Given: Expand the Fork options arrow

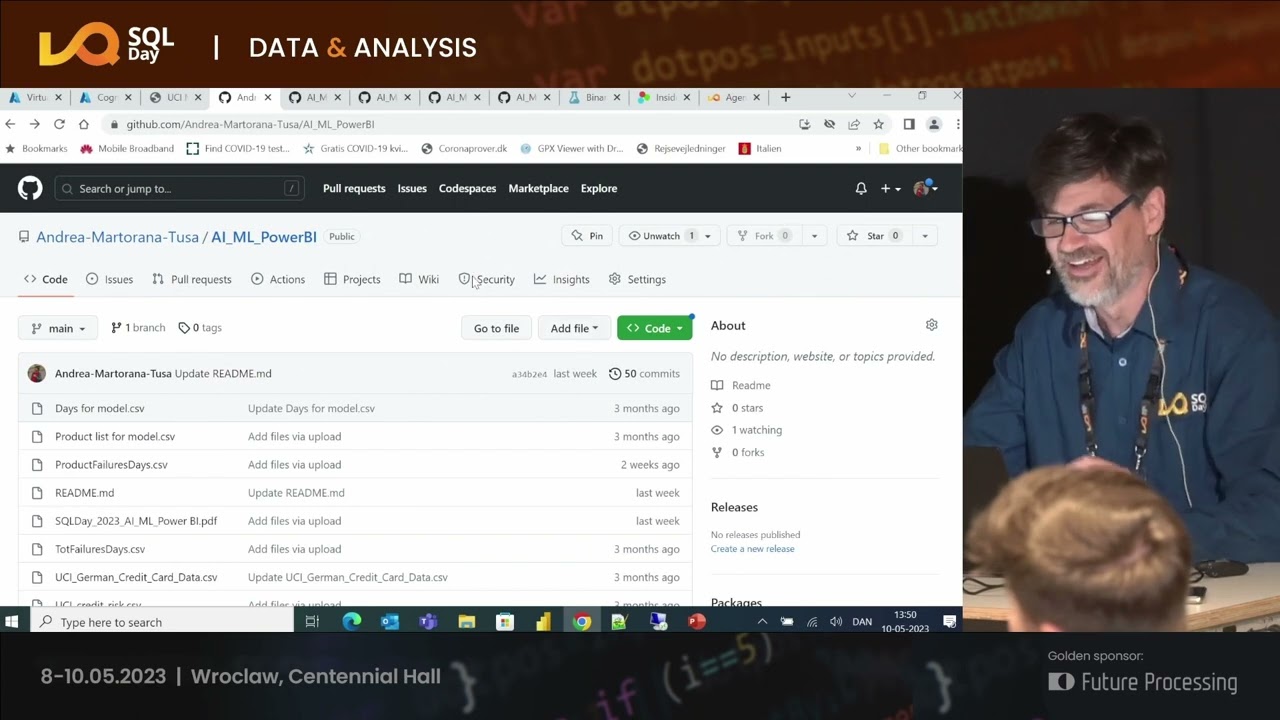Looking at the screenshot, I should 814,236.
